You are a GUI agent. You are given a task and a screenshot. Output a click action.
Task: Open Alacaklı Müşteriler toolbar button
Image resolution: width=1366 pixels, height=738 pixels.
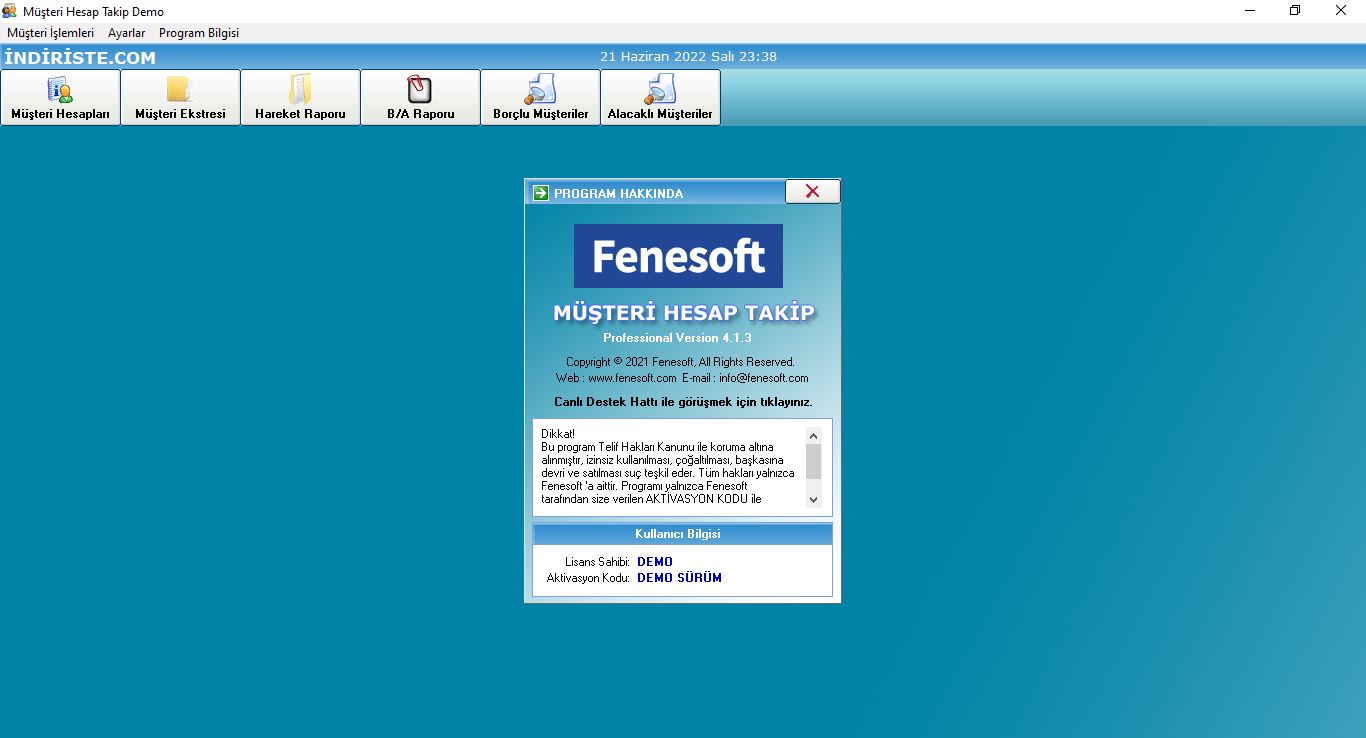tap(660, 97)
